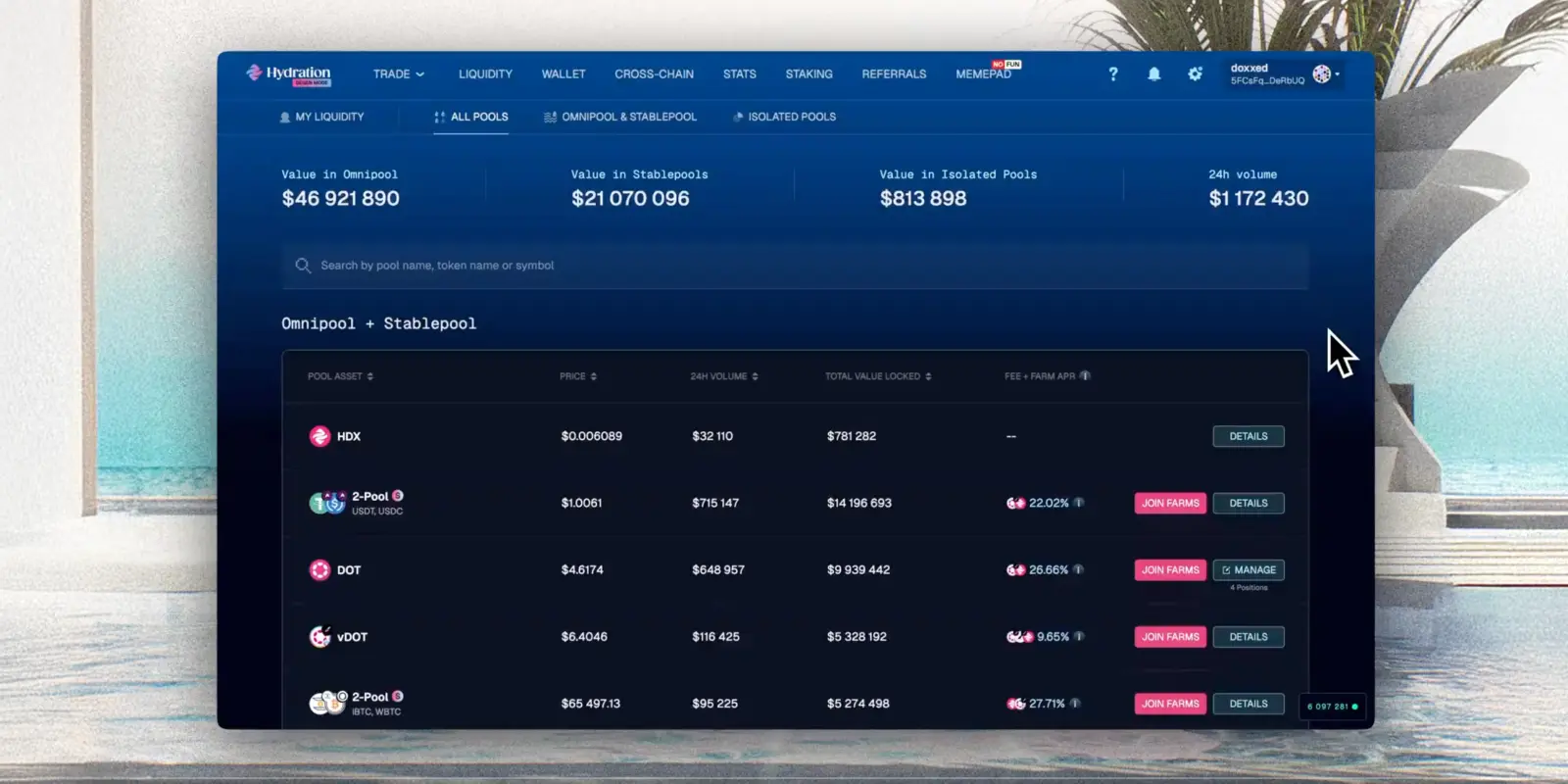Click the farm reward icons next to 22.02%
Viewport: 1568px width, 784px height.
[1015, 503]
